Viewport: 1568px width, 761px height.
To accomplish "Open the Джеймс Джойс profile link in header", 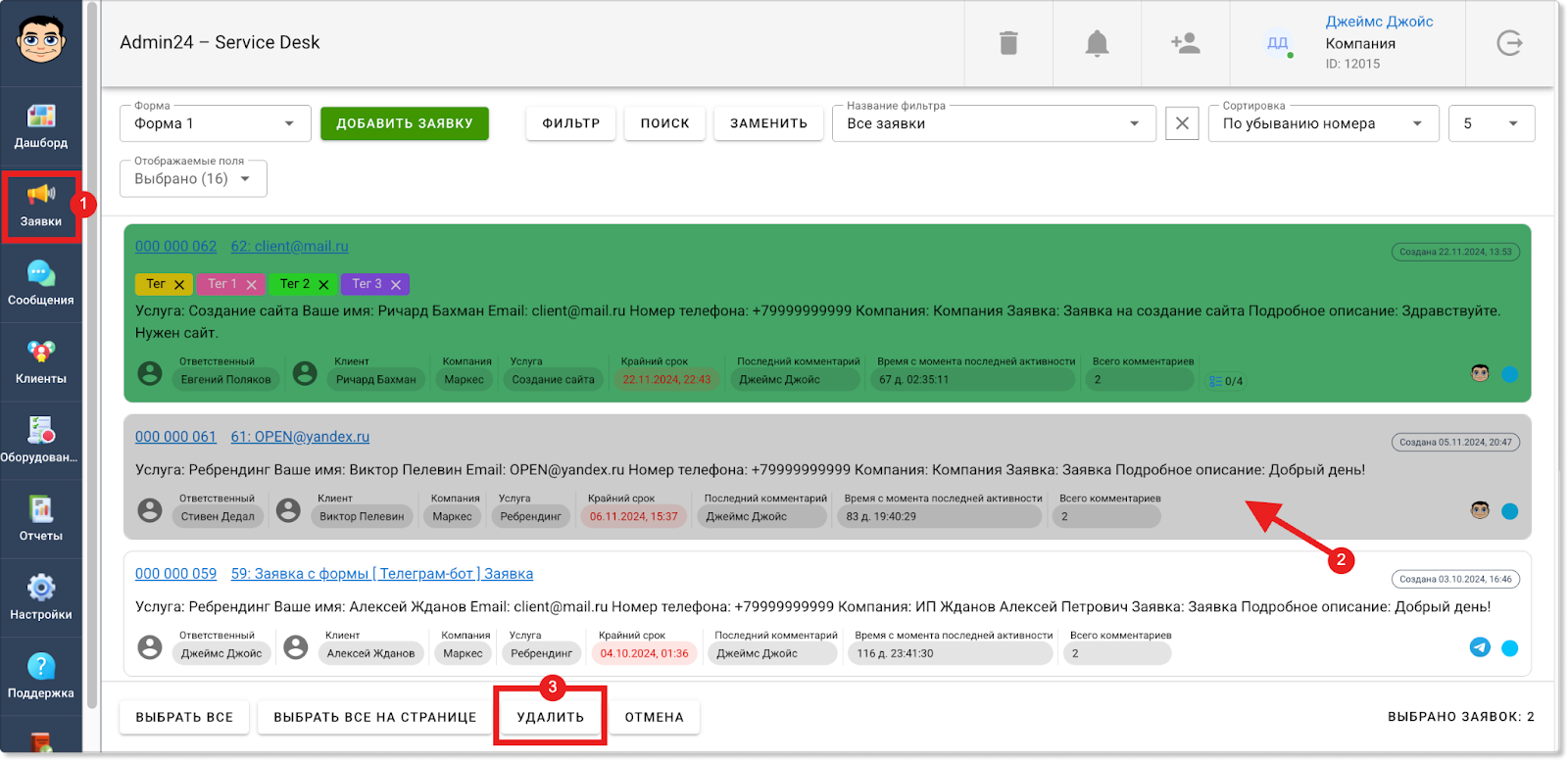I will (1380, 22).
